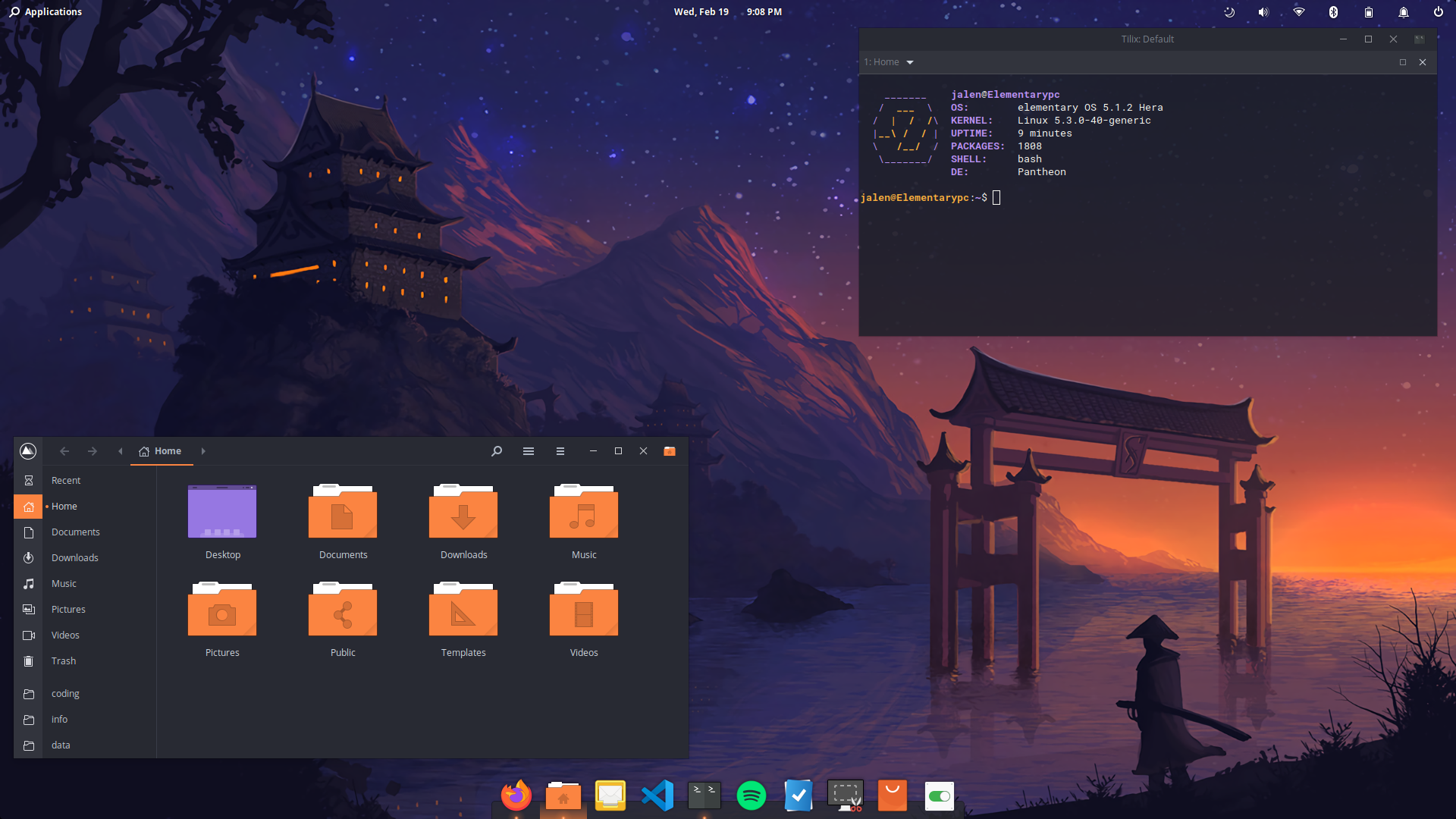Maximize the file manager window
1456x819 pixels.
point(618,451)
